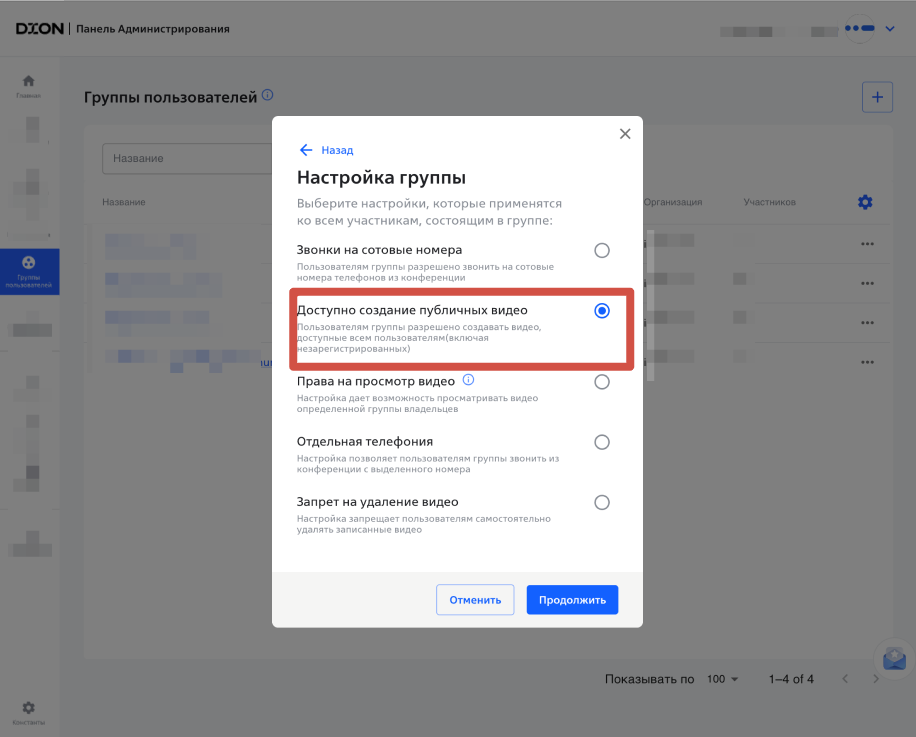Close the Настройка группы dialog with X
This screenshot has width=916, height=737.
coord(625,134)
